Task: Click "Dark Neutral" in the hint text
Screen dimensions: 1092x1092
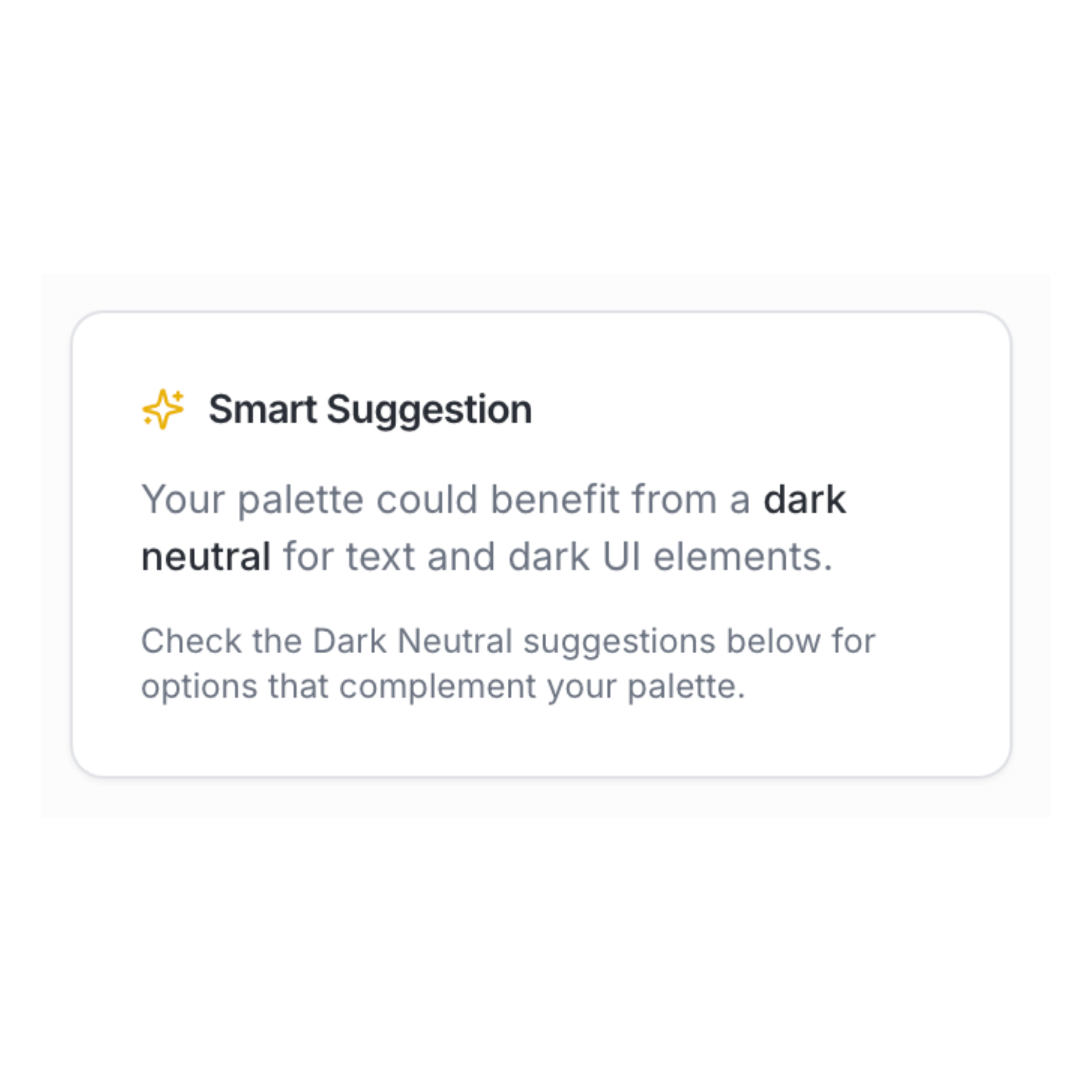Action: pyautogui.click(x=412, y=641)
